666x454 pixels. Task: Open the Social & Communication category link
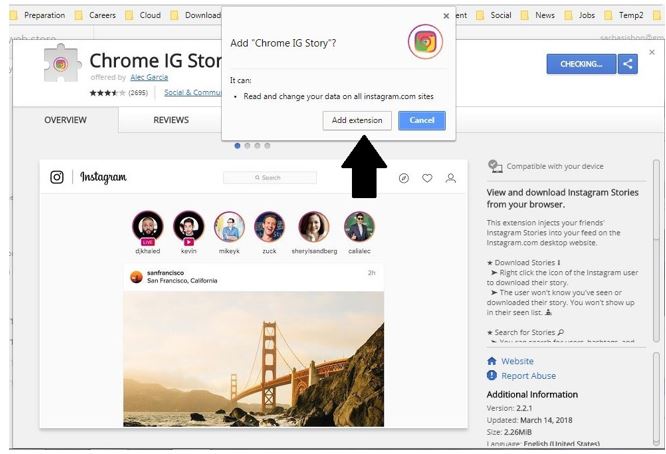click(193, 93)
